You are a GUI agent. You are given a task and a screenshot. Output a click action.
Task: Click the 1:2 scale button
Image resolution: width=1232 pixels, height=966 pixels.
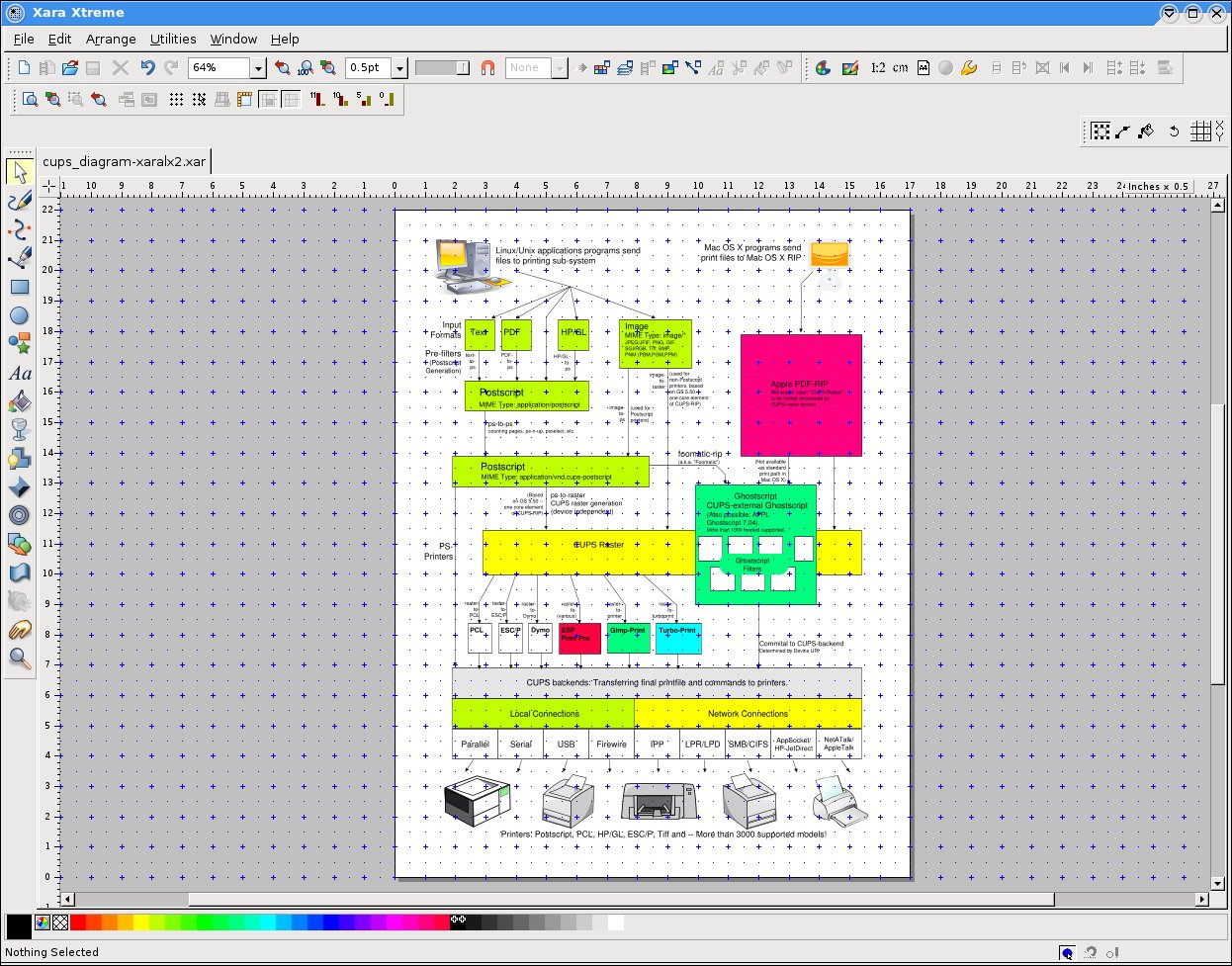[x=878, y=68]
